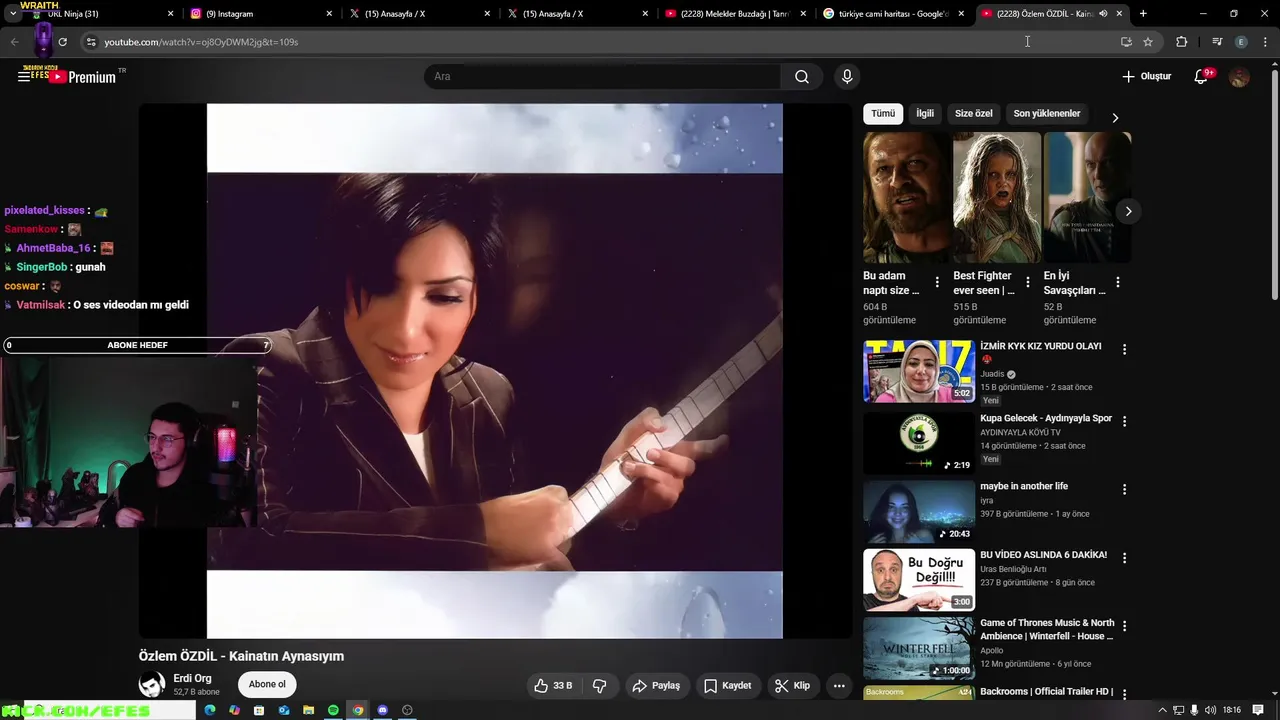The width and height of the screenshot is (1280, 720).
Task: Select the Tümü filter chip
Action: (883, 114)
